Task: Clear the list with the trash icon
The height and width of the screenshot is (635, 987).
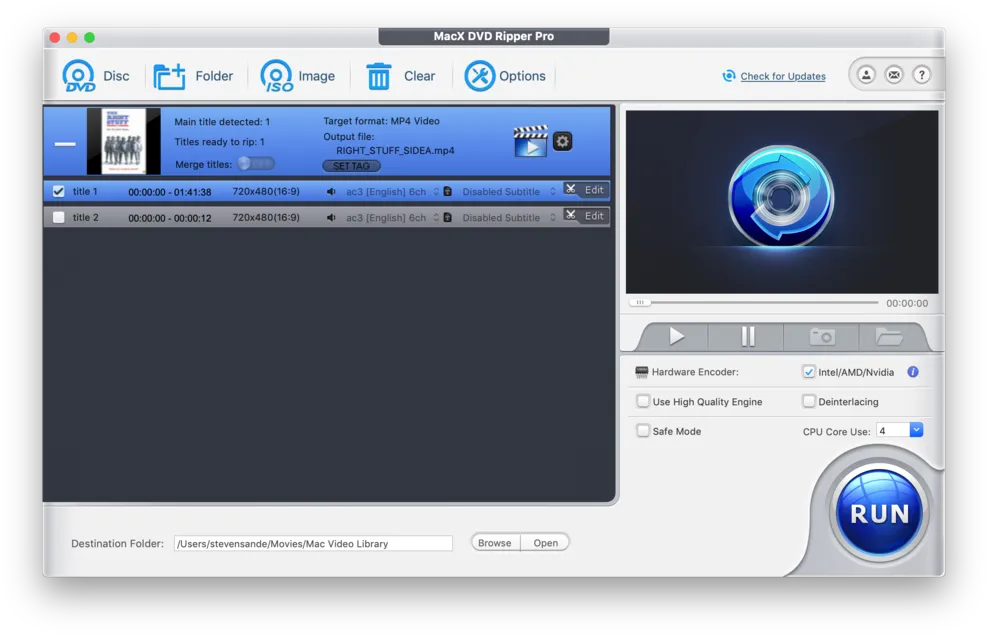Action: 378,76
